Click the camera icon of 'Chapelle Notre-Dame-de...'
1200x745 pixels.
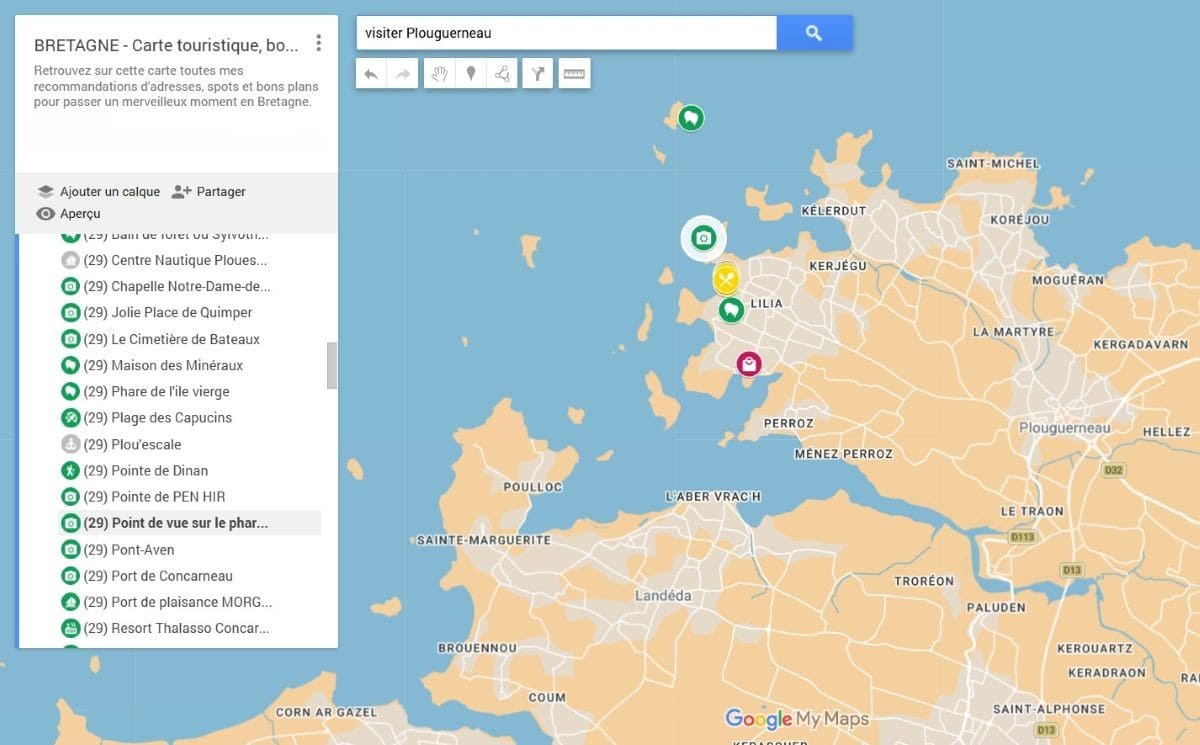[70, 286]
